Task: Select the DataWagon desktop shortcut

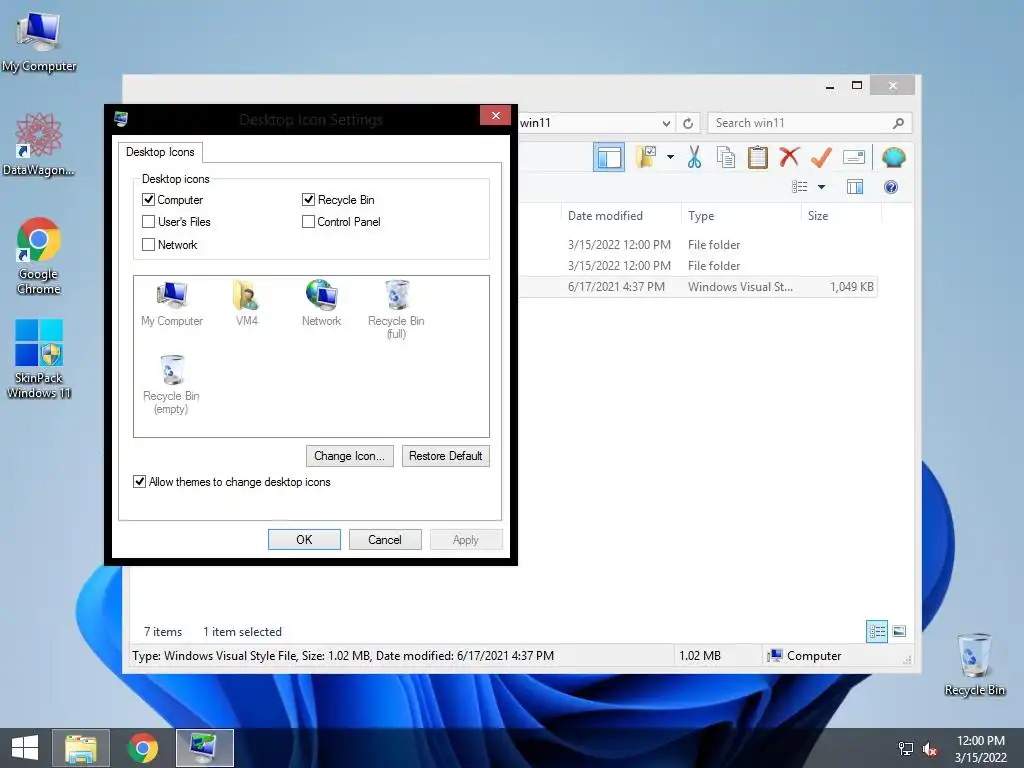Action: point(38,144)
